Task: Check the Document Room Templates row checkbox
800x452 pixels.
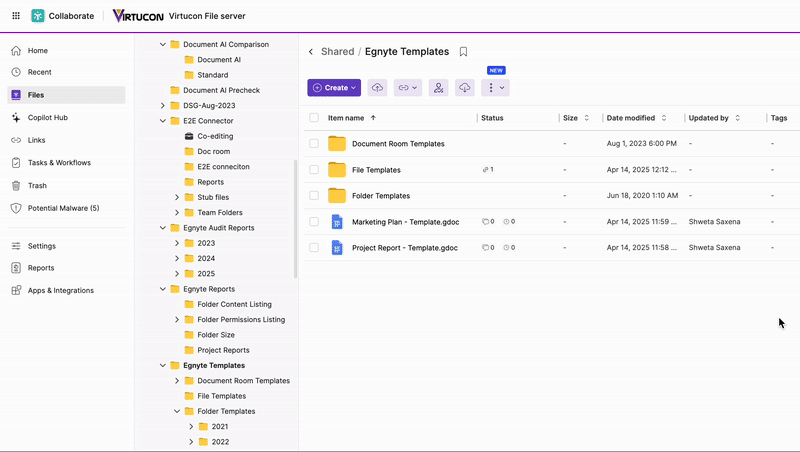Action: pyautogui.click(x=314, y=143)
